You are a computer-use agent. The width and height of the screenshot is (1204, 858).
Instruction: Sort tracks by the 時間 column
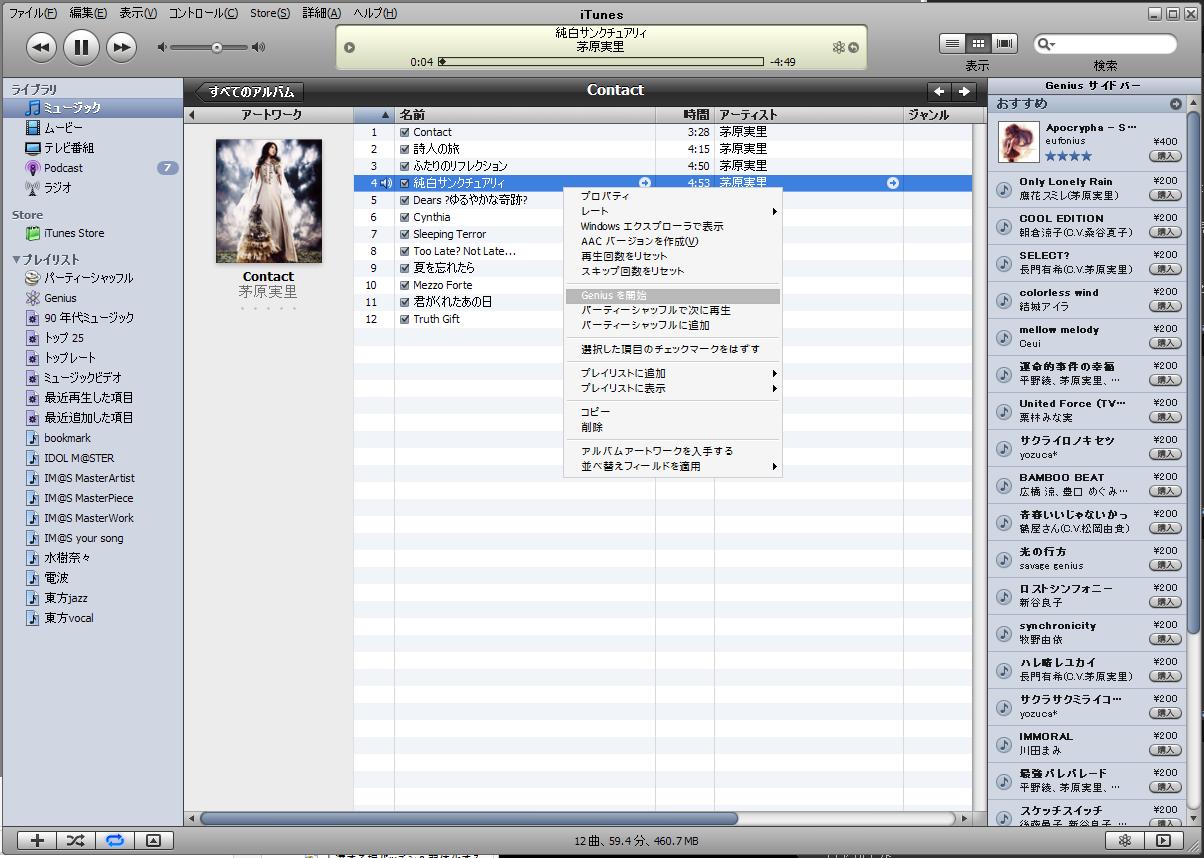[x=685, y=115]
